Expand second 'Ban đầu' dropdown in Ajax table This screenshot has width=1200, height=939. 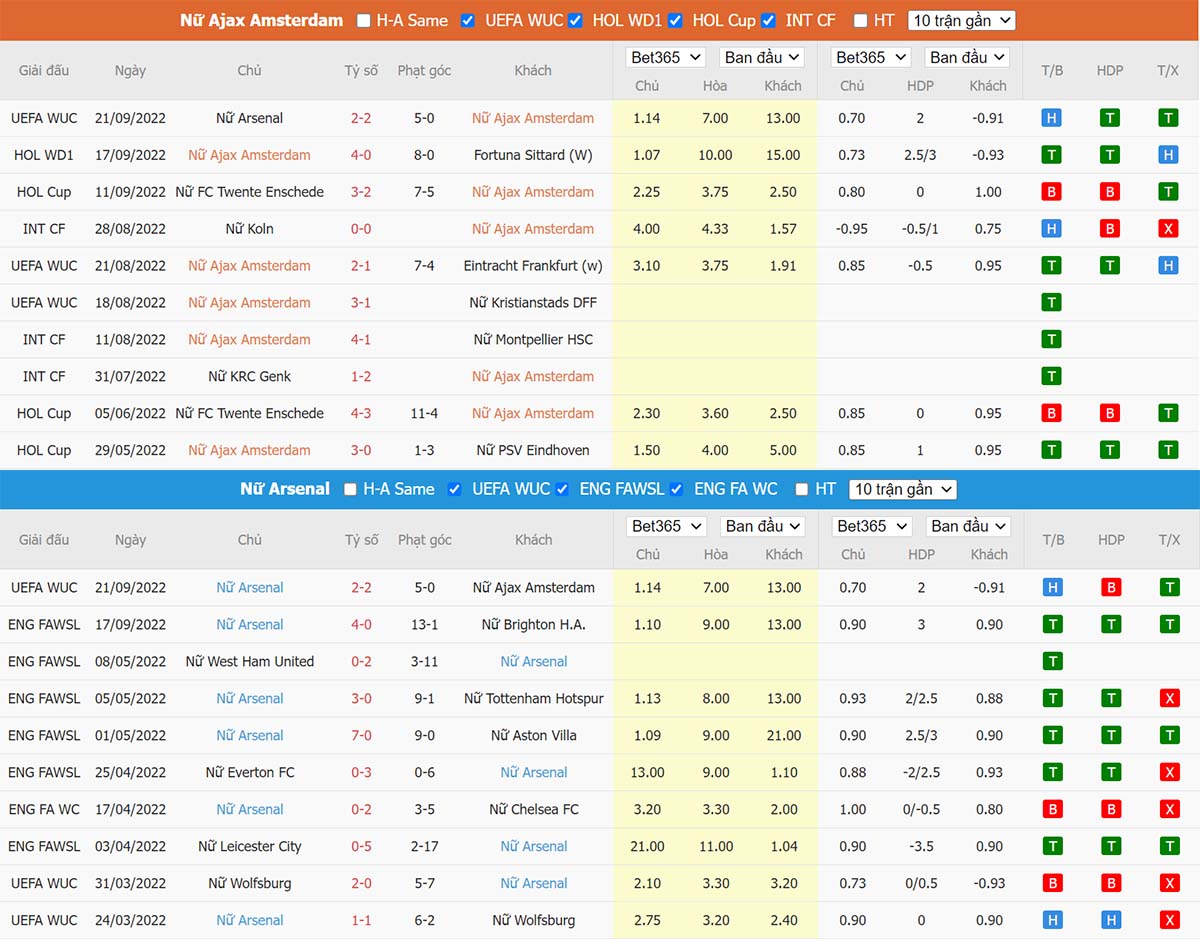tap(965, 57)
